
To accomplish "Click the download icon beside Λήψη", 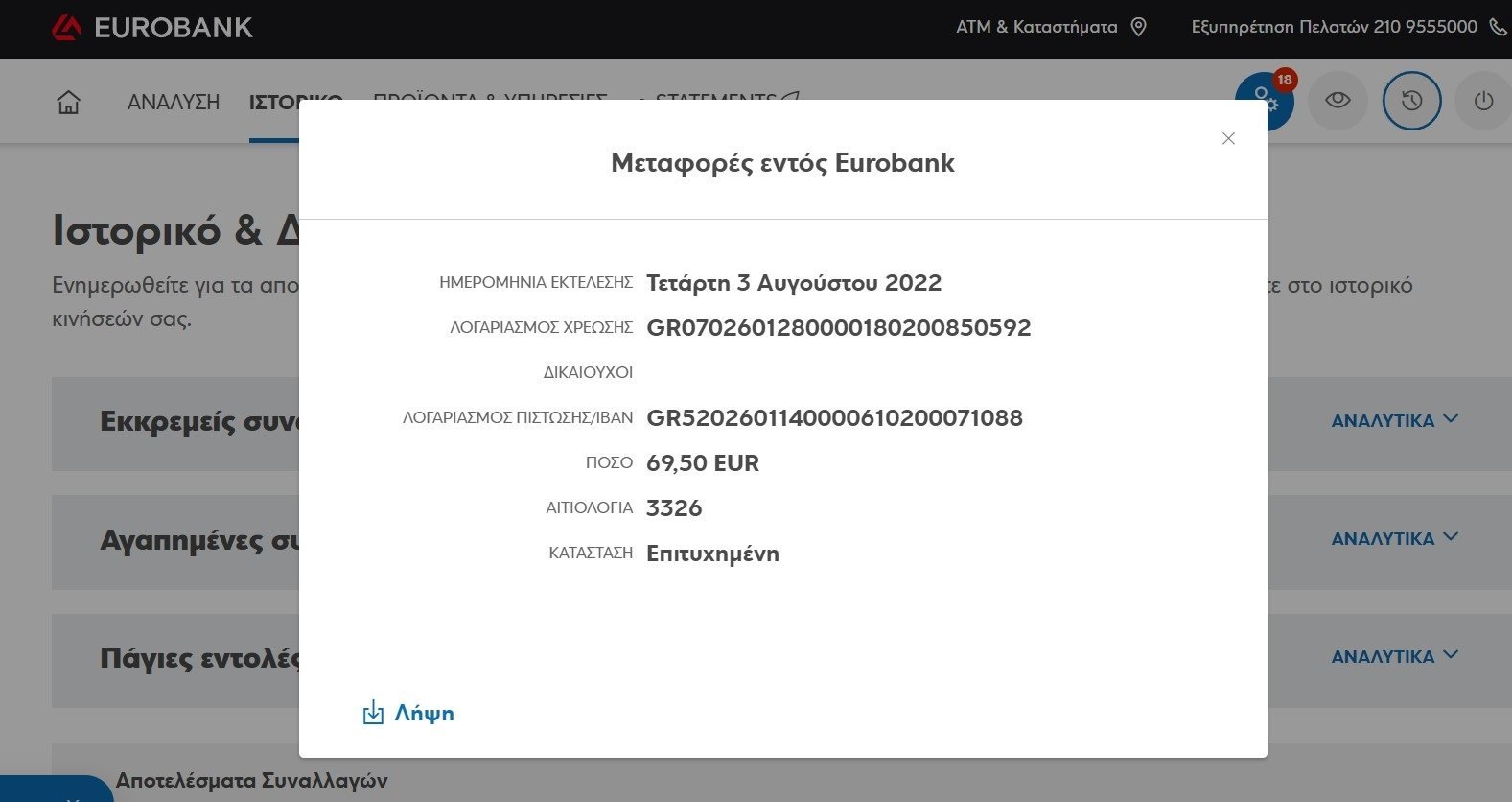I will pos(373,713).
